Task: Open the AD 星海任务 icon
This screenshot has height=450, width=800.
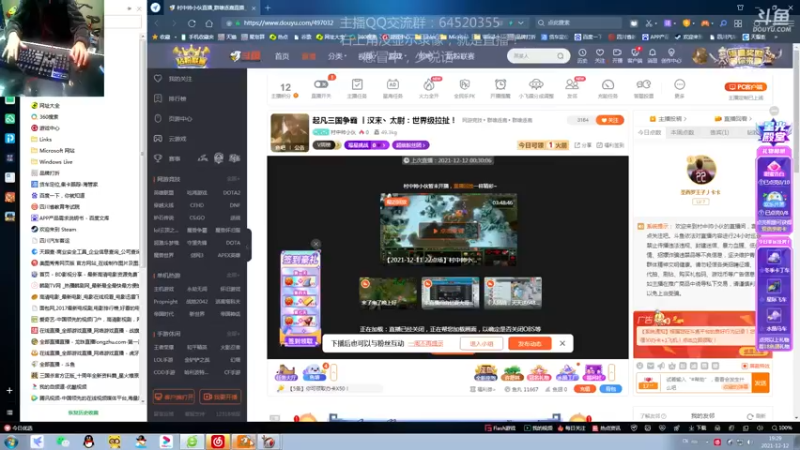Action: (392, 84)
